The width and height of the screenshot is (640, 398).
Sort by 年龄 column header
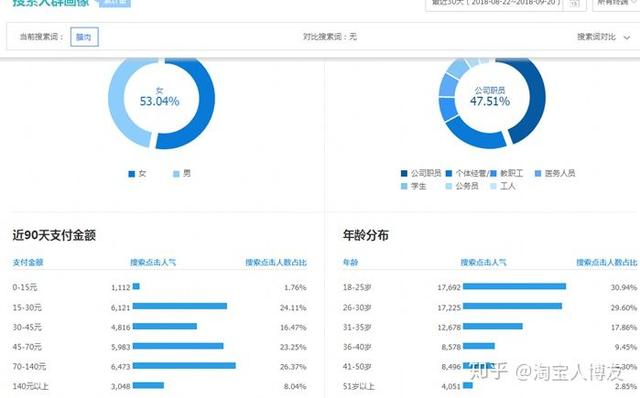351,262
